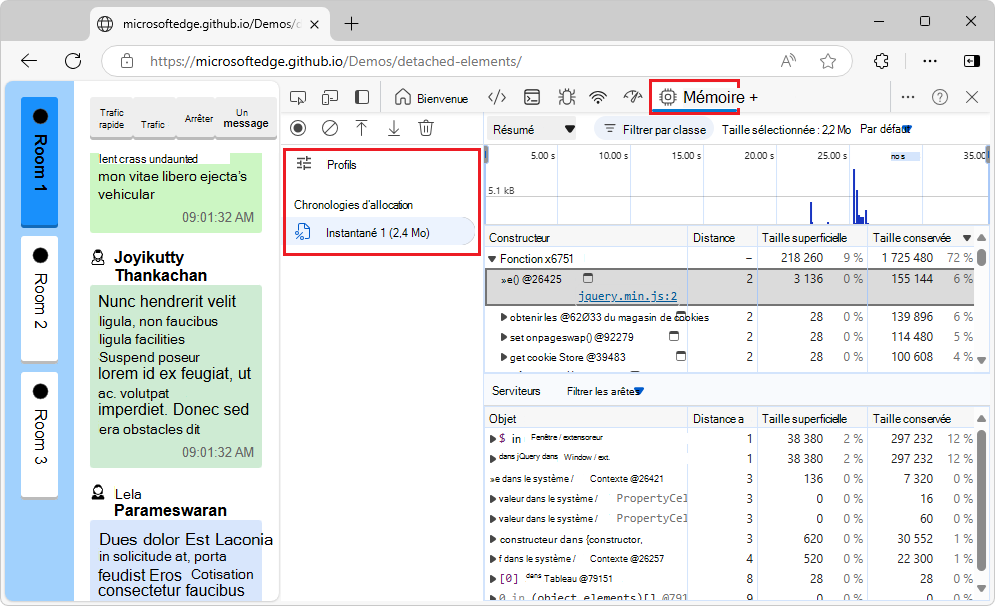This screenshot has height=606, width=995.
Task: Collapse the Fonction x6751 constructor row
Action: tap(493, 257)
